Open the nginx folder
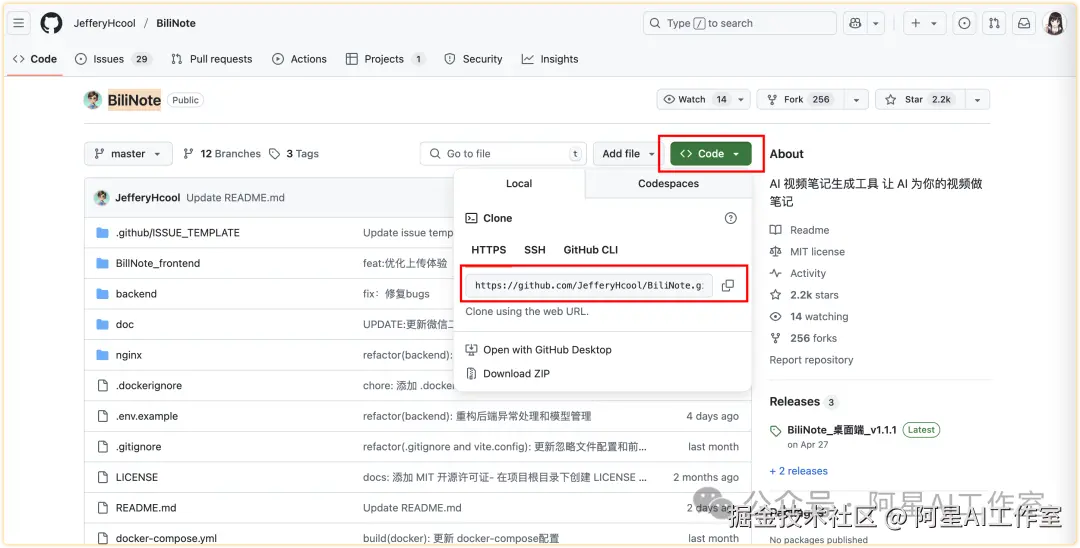This screenshot has height=548, width=1080. pyautogui.click(x=129, y=355)
